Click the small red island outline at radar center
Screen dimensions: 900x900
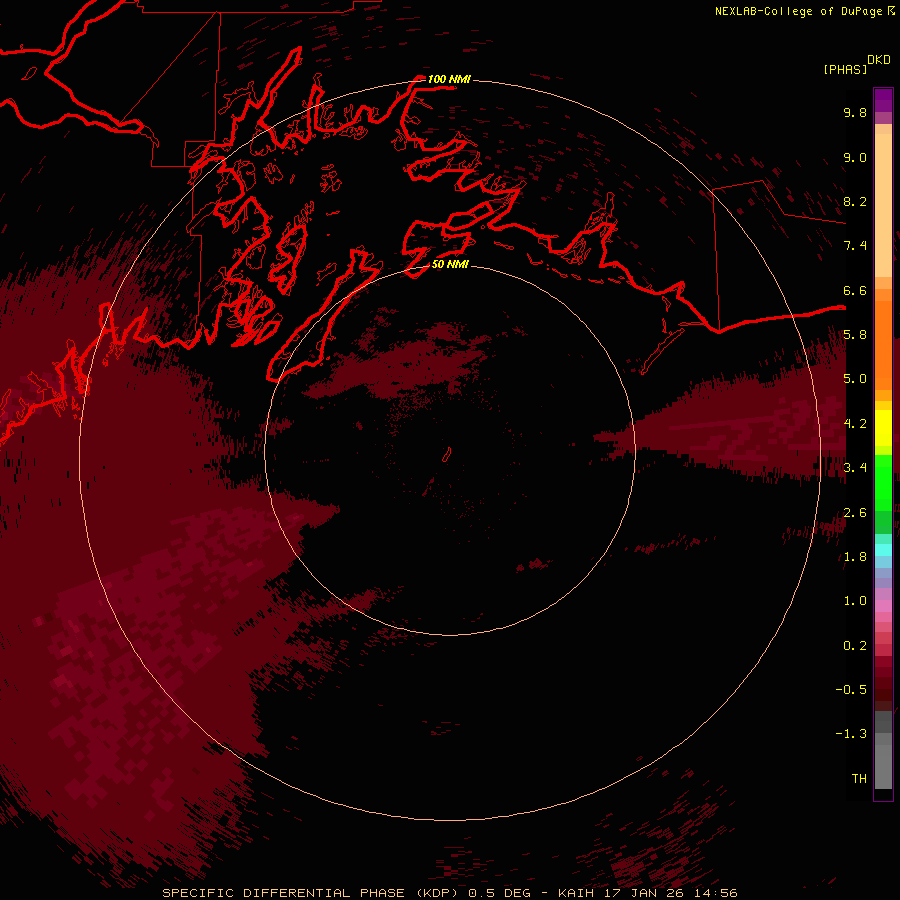447,455
